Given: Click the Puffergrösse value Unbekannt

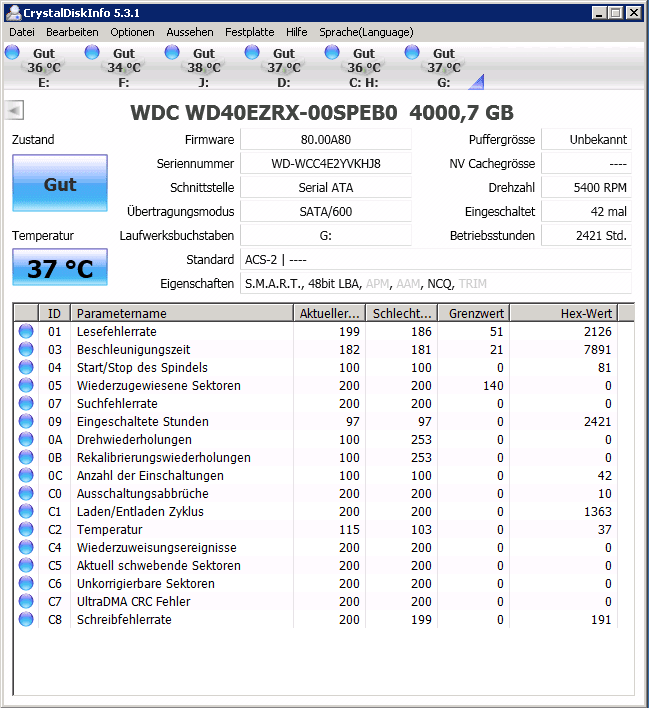Looking at the screenshot, I should tap(586, 140).
